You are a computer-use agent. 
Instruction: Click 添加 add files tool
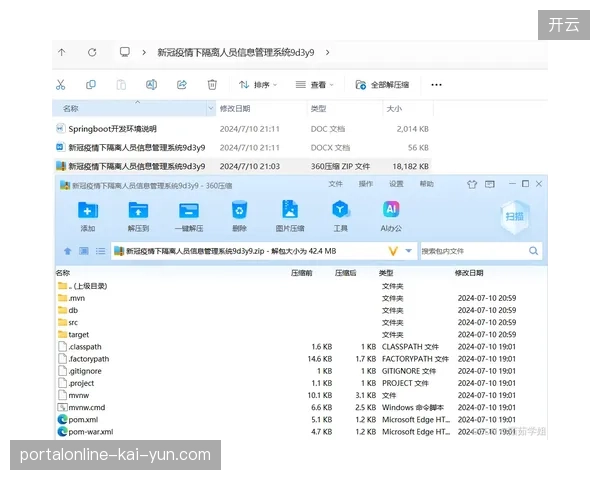coord(88,216)
